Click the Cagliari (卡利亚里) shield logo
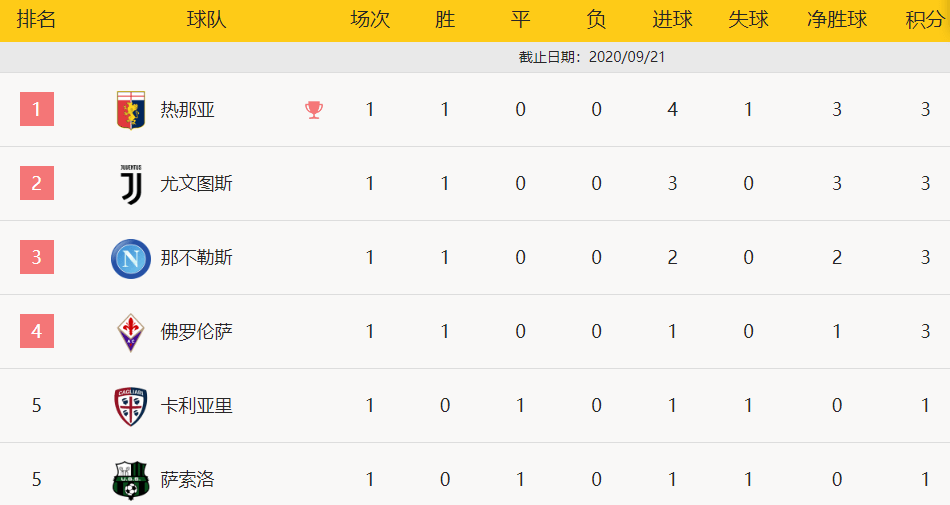Screen dimensions: 950x505 pos(131,406)
